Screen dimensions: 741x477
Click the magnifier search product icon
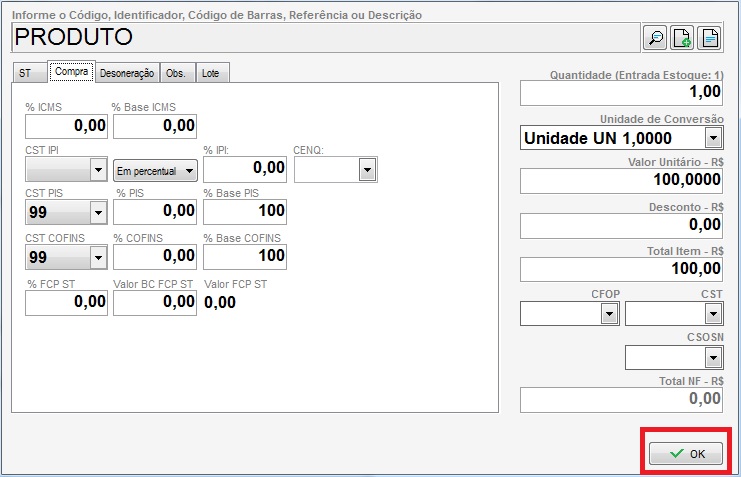pos(655,38)
